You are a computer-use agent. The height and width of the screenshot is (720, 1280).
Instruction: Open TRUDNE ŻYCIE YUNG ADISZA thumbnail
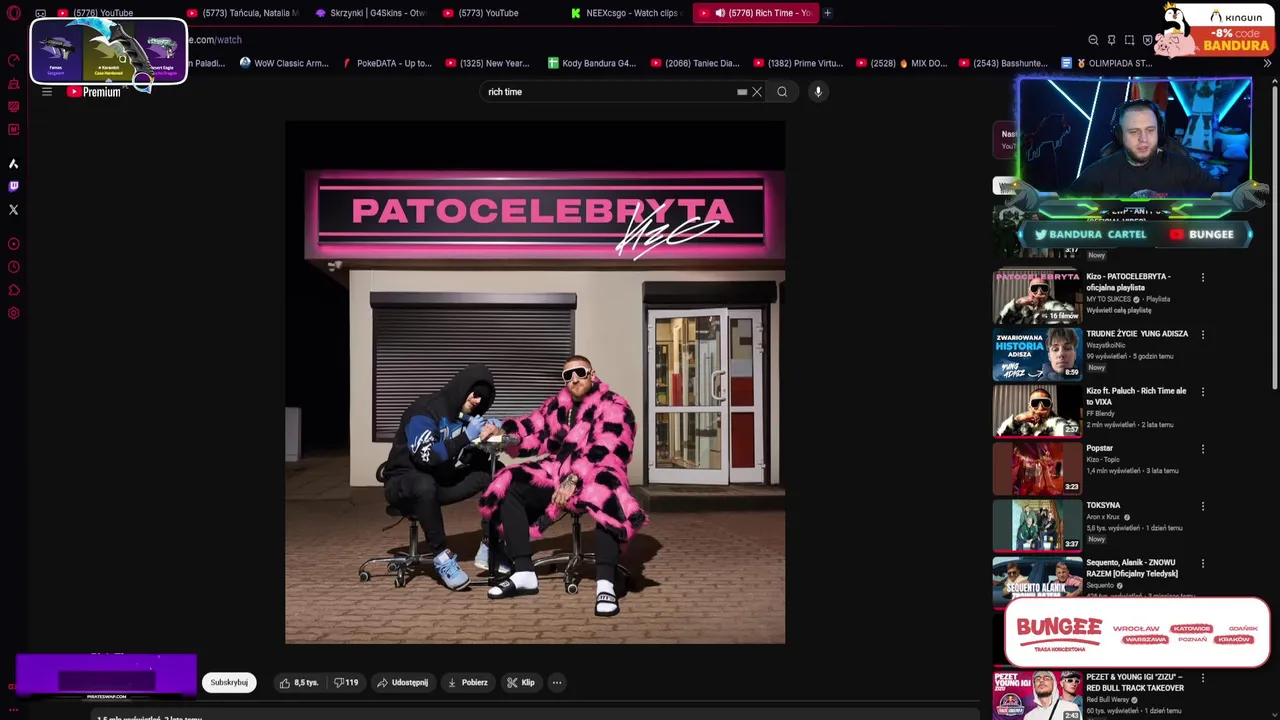[1037, 353]
